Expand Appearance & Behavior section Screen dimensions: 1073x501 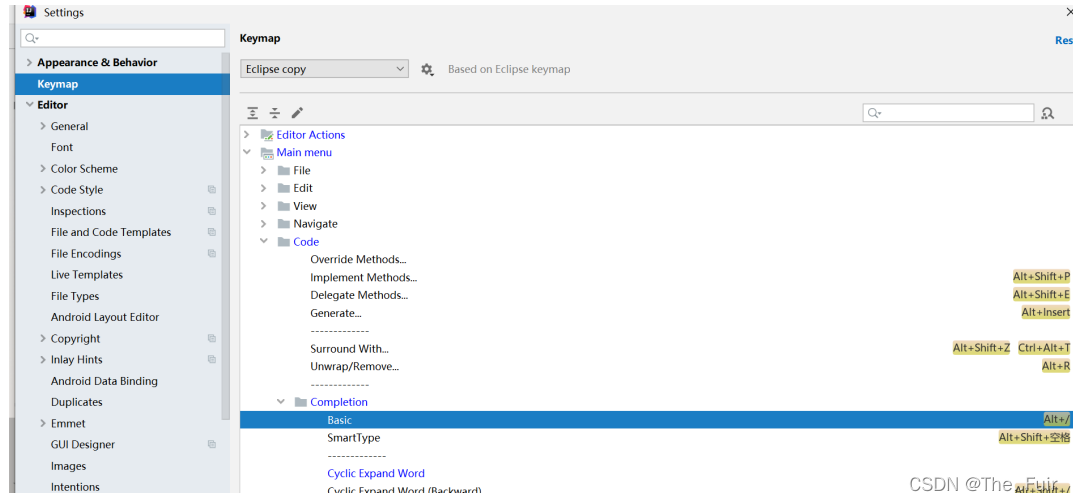28,62
